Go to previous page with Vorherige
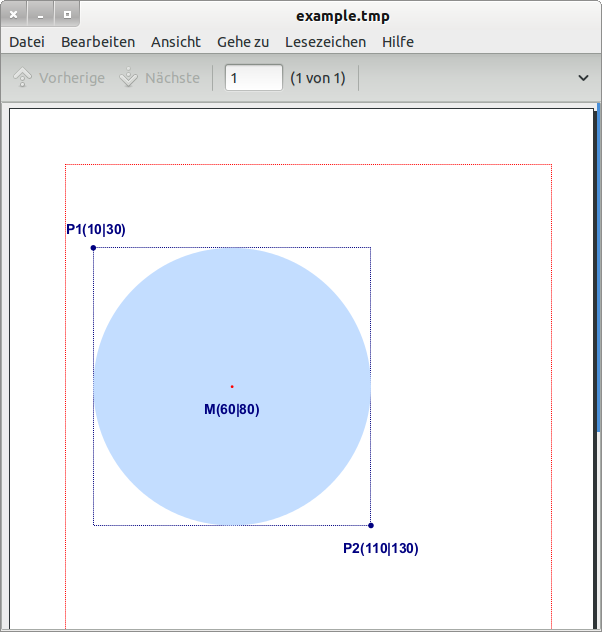This screenshot has height=632, width=602. tap(59, 78)
